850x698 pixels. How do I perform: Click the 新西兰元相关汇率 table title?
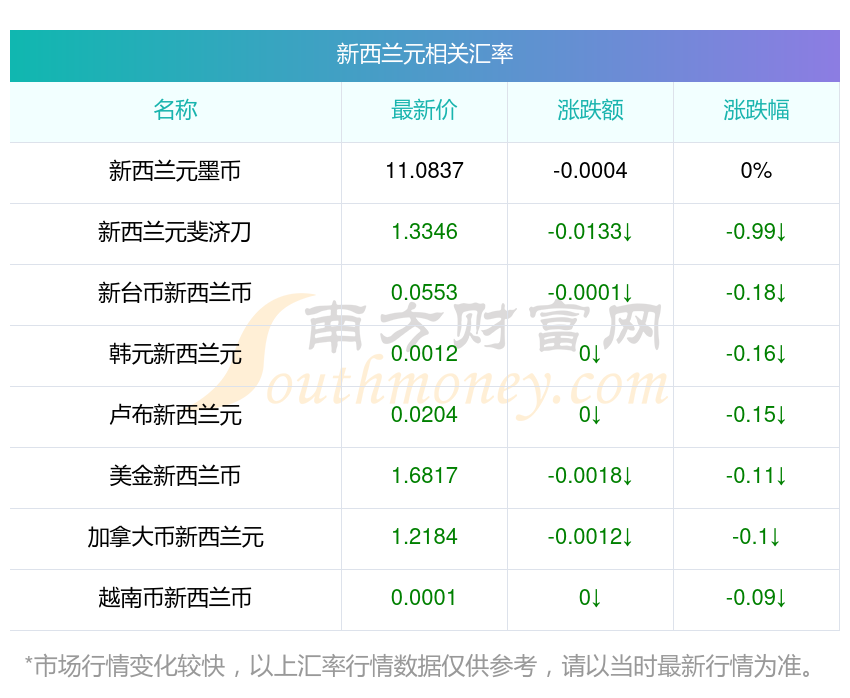424,54
